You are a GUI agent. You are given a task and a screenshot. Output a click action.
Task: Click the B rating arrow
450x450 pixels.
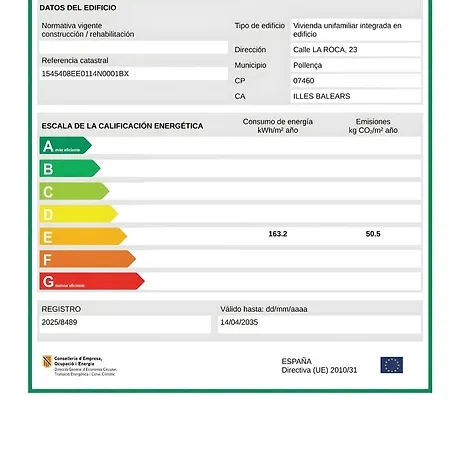click(x=70, y=168)
